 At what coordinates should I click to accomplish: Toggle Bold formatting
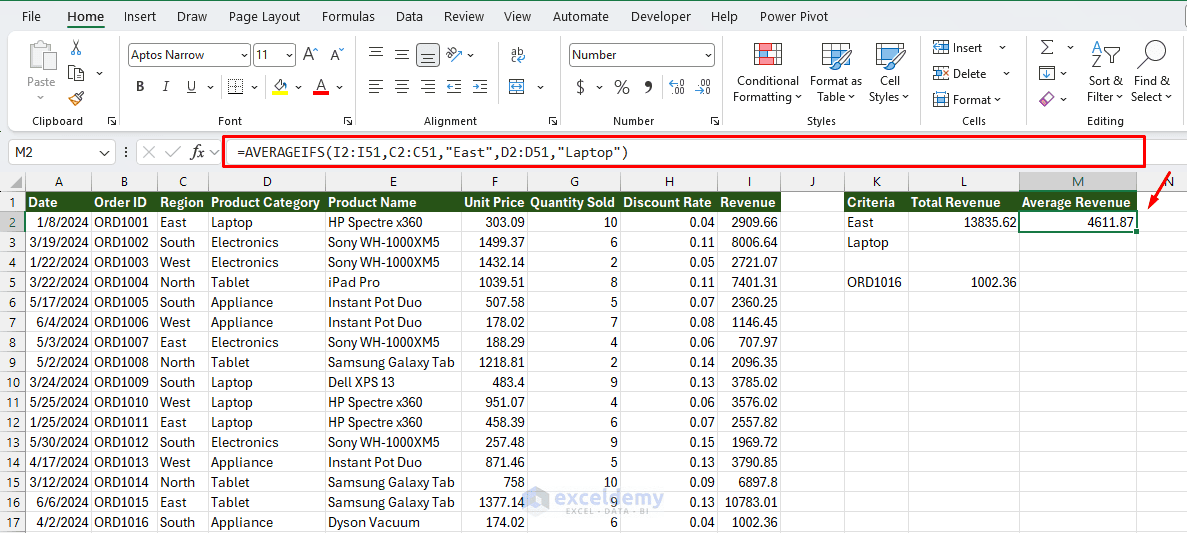coord(140,86)
